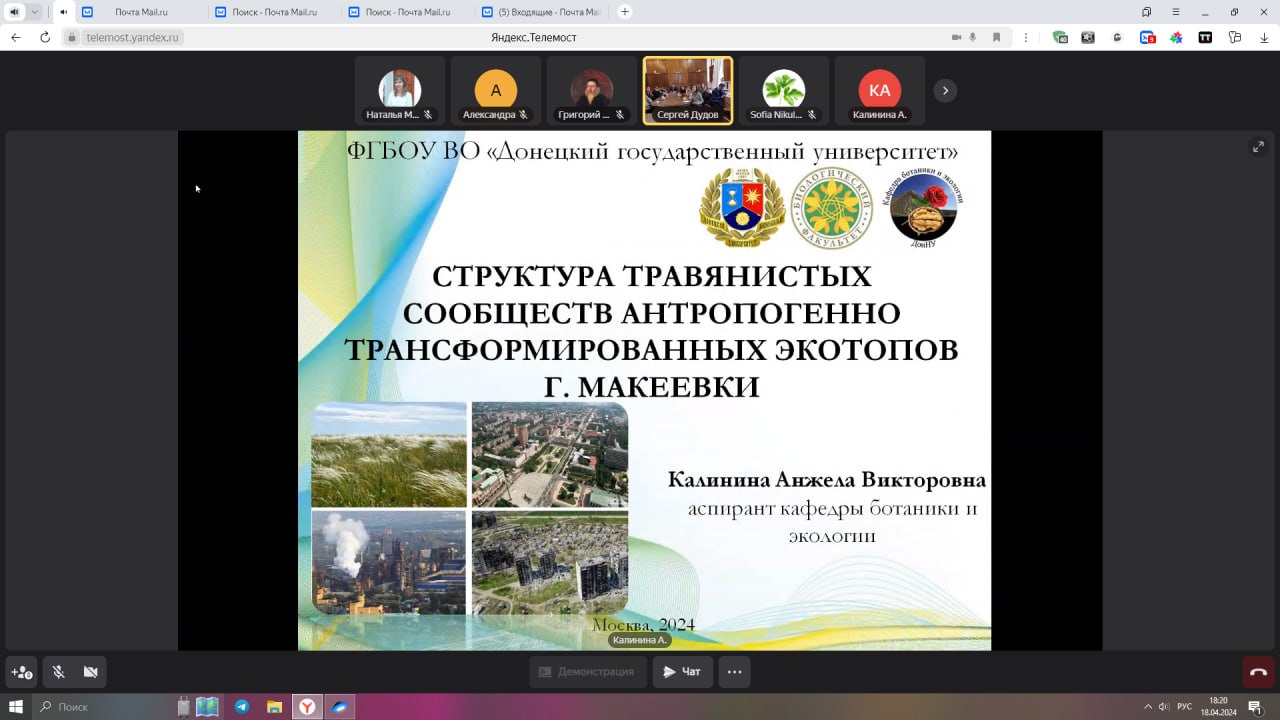Open the browser extensions puzzle icon
Image resolution: width=1280 pixels, height=720 pixels.
pos(1235,37)
